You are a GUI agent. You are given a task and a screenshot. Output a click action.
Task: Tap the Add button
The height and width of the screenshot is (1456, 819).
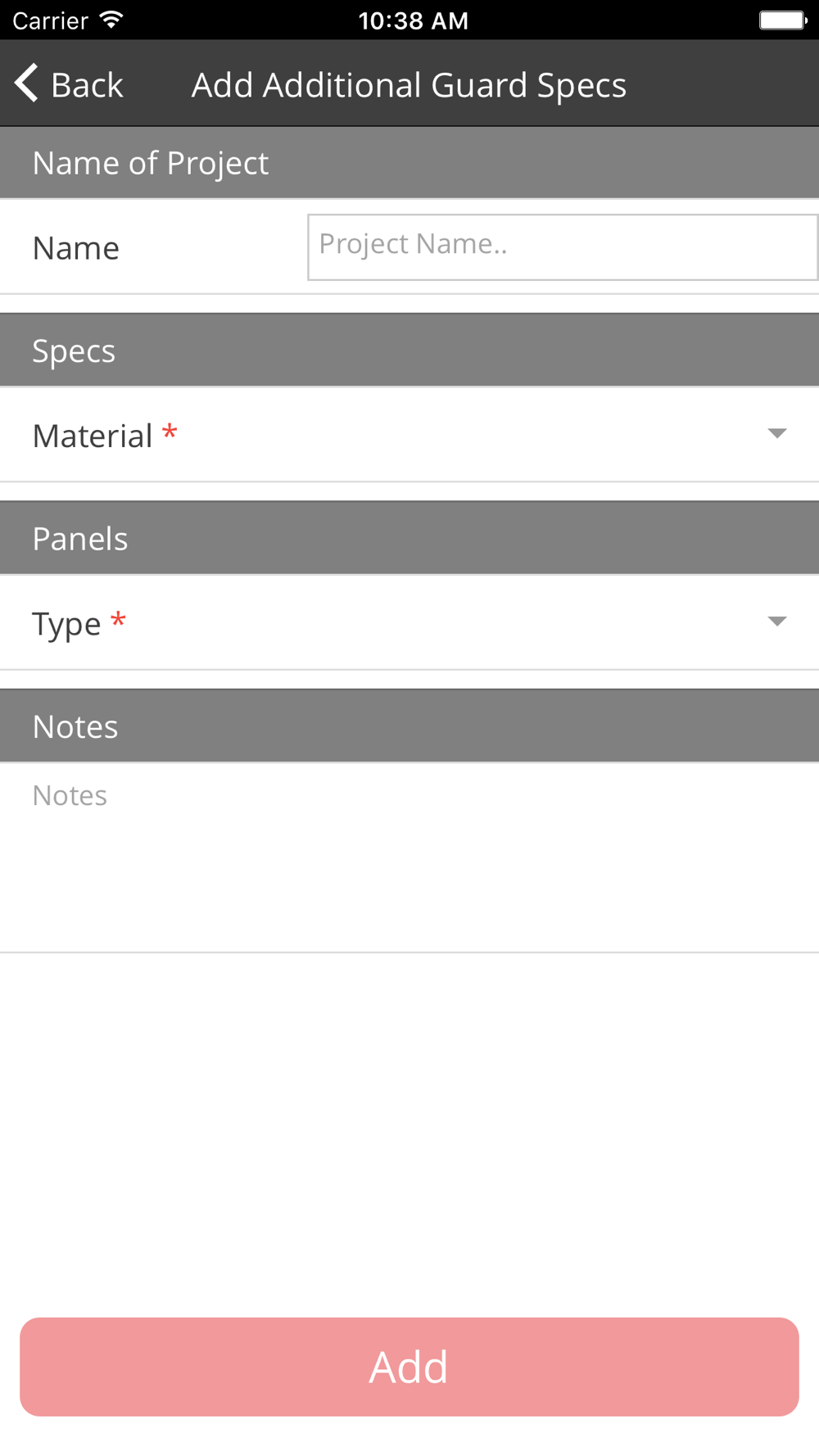pos(409,1366)
